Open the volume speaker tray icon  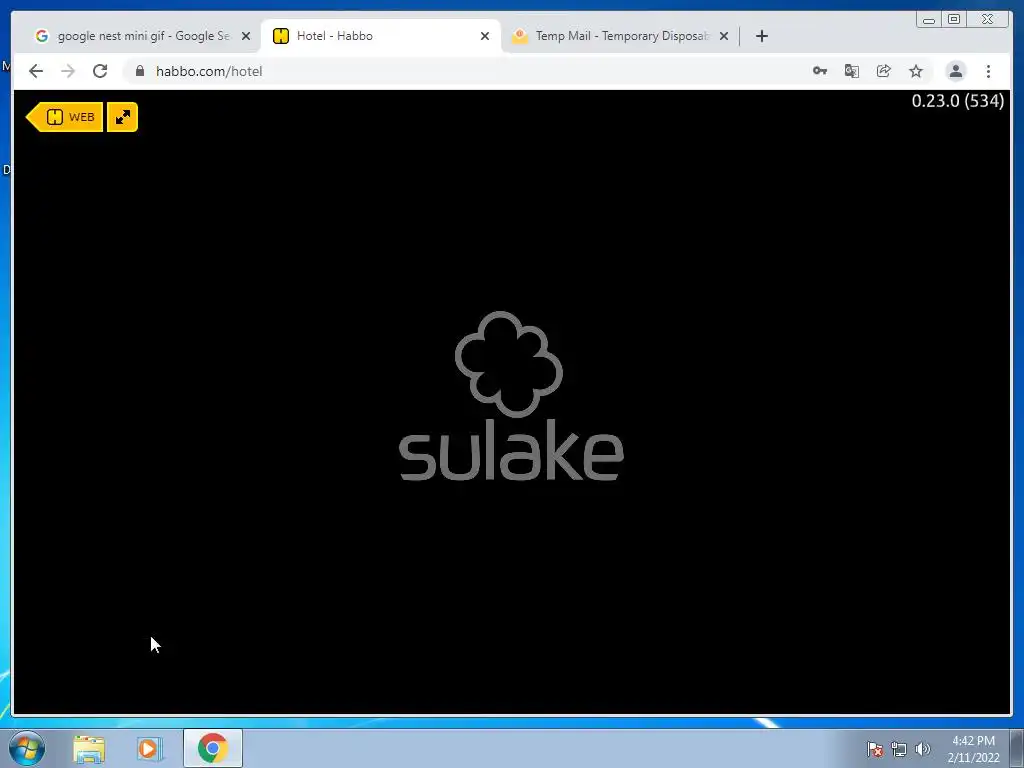tap(923, 749)
